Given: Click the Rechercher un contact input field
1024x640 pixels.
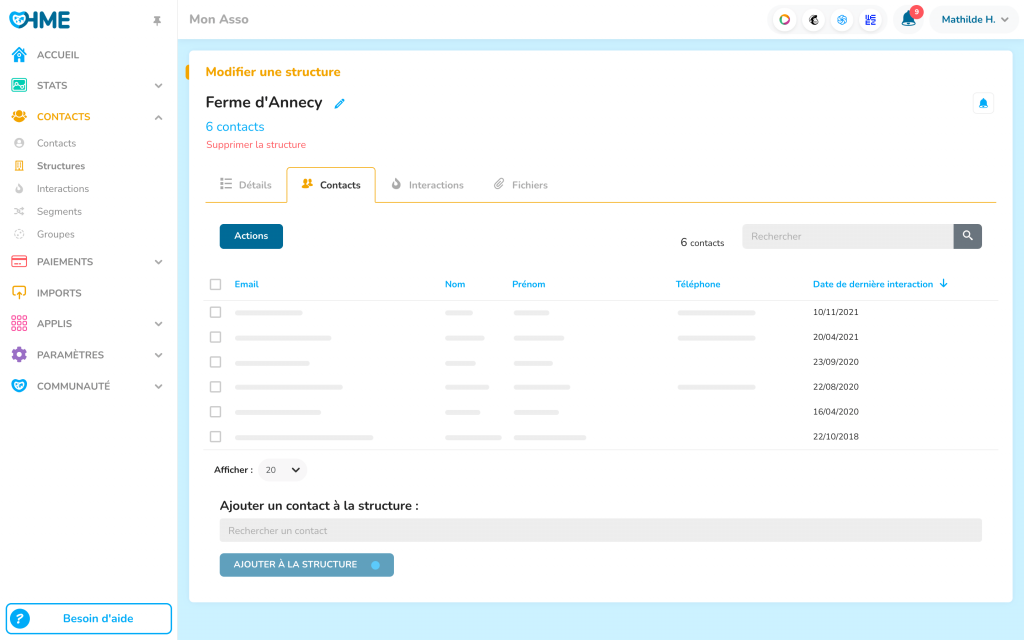Looking at the screenshot, I should (x=600, y=530).
